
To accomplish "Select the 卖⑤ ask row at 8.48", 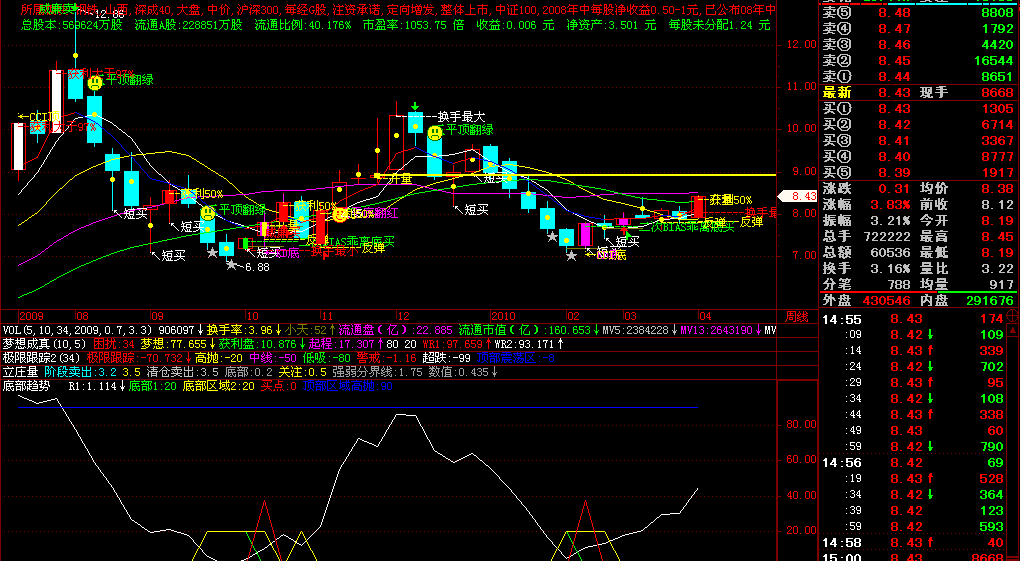I will click(918, 12).
